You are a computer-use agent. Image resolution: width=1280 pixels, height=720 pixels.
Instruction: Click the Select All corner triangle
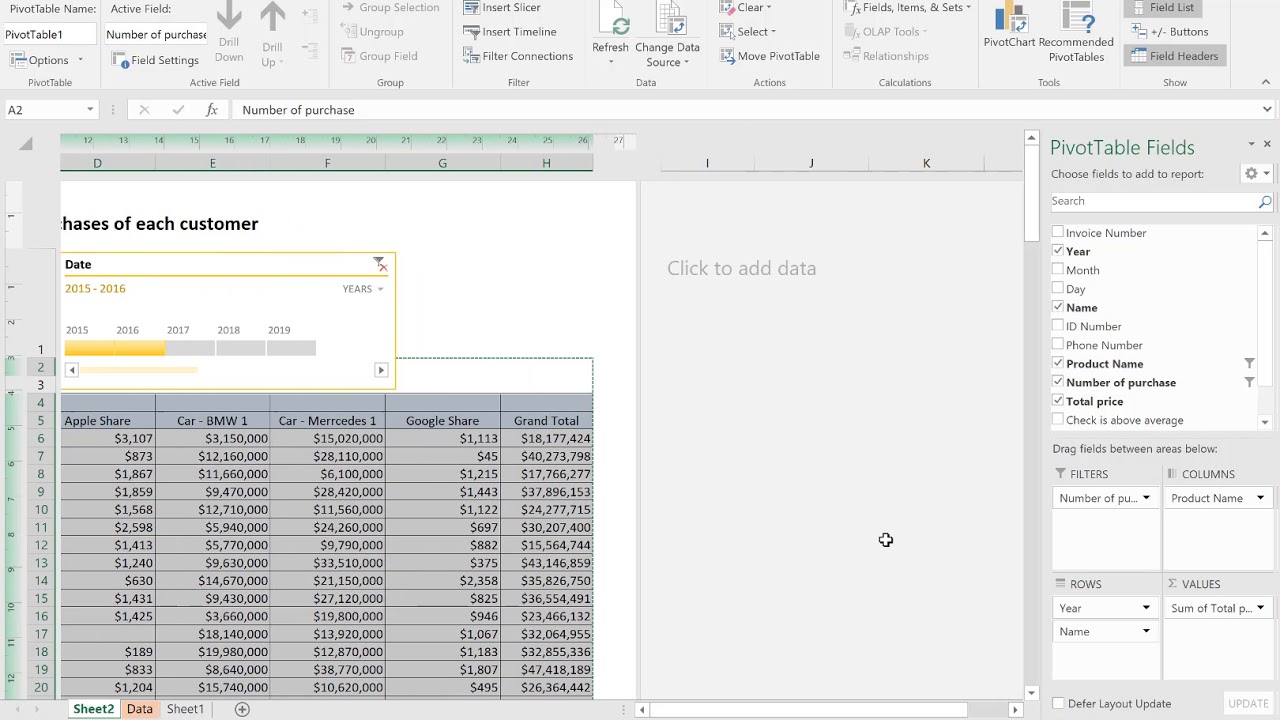(x=26, y=144)
